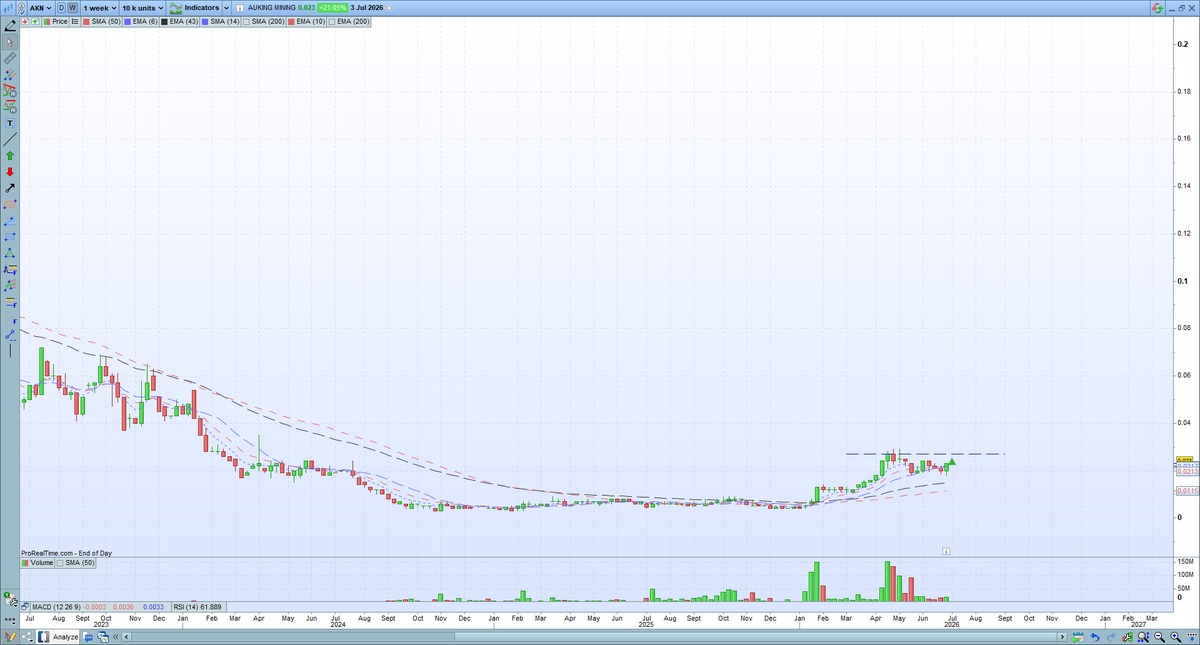Place a green up arrow marker

click(x=10, y=155)
